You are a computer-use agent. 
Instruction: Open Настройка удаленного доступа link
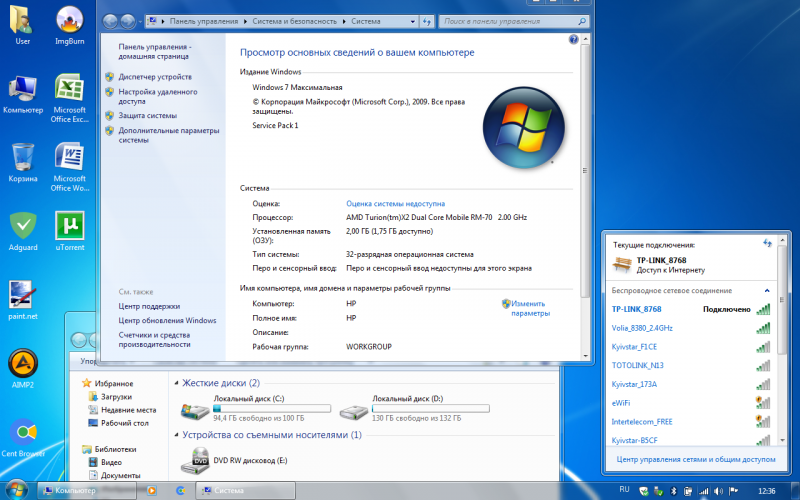coord(158,96)
